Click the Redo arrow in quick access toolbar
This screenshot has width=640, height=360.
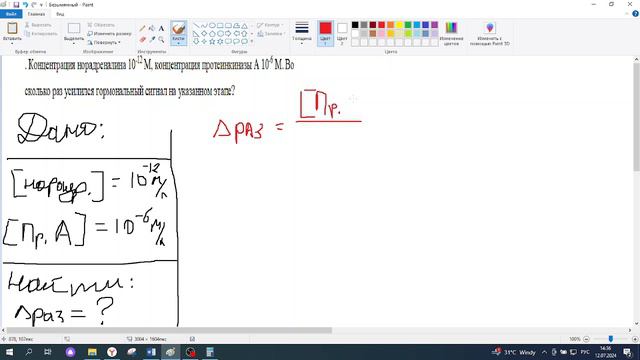click(x=34, y=4)
